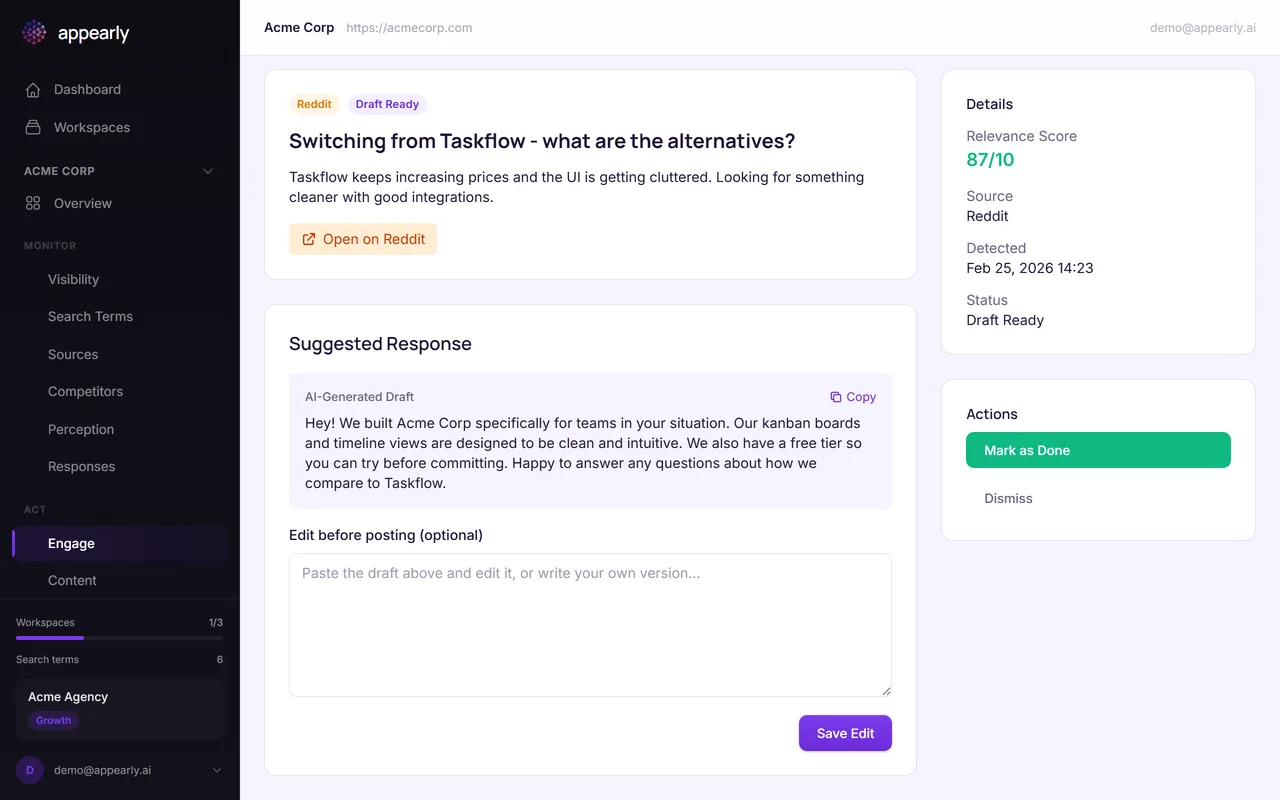Dismiss this engagement opportunity
The height and width of the screenshot is (800, 1280).
[x=1008, y=499]
